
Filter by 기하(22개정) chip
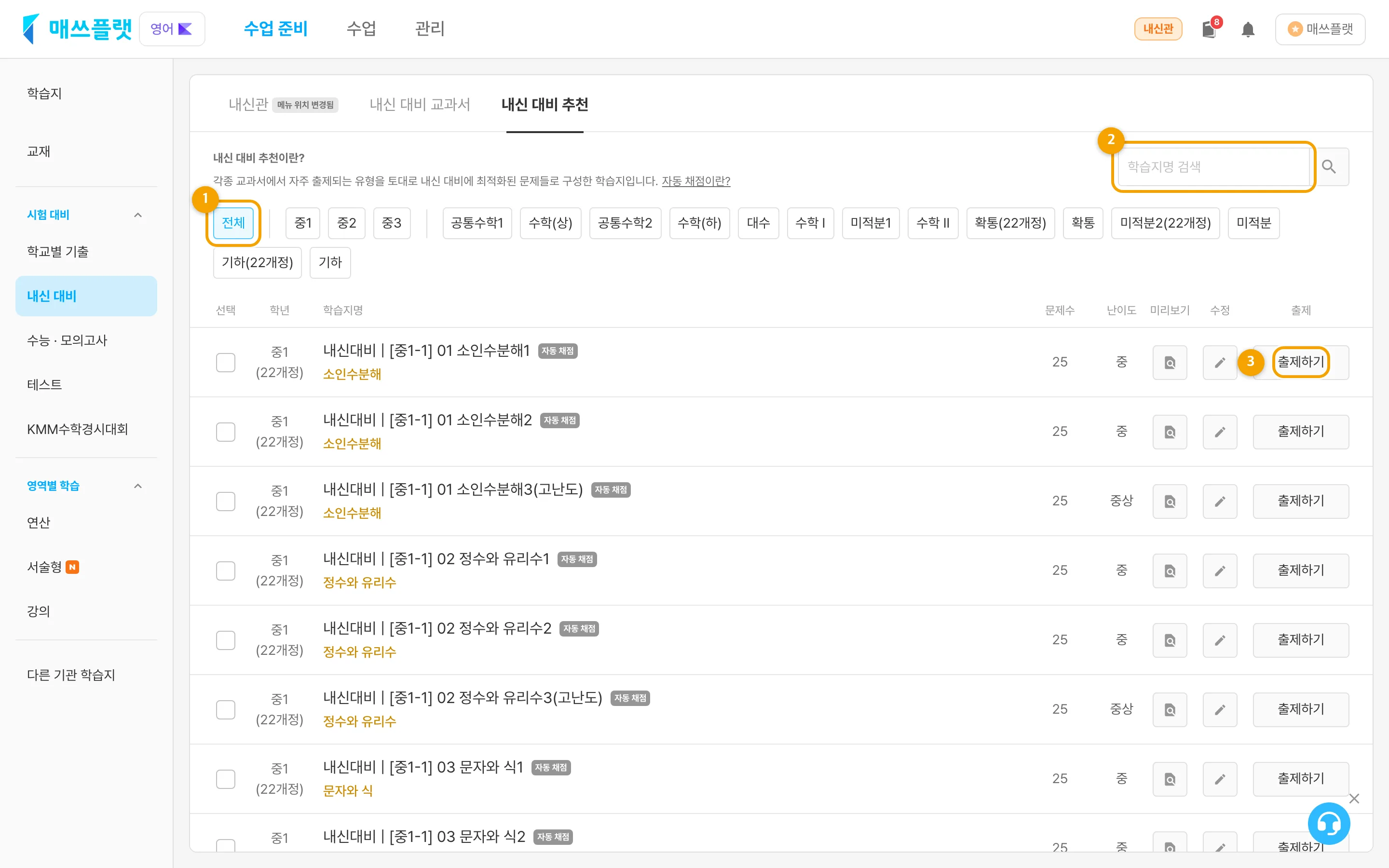(257, 262)
